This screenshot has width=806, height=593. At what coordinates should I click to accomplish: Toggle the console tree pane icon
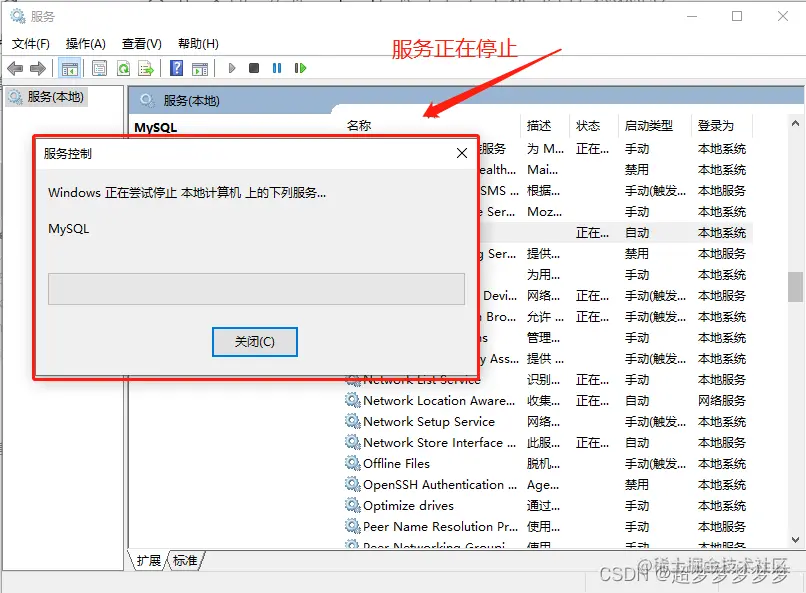(x=69, y=68)
